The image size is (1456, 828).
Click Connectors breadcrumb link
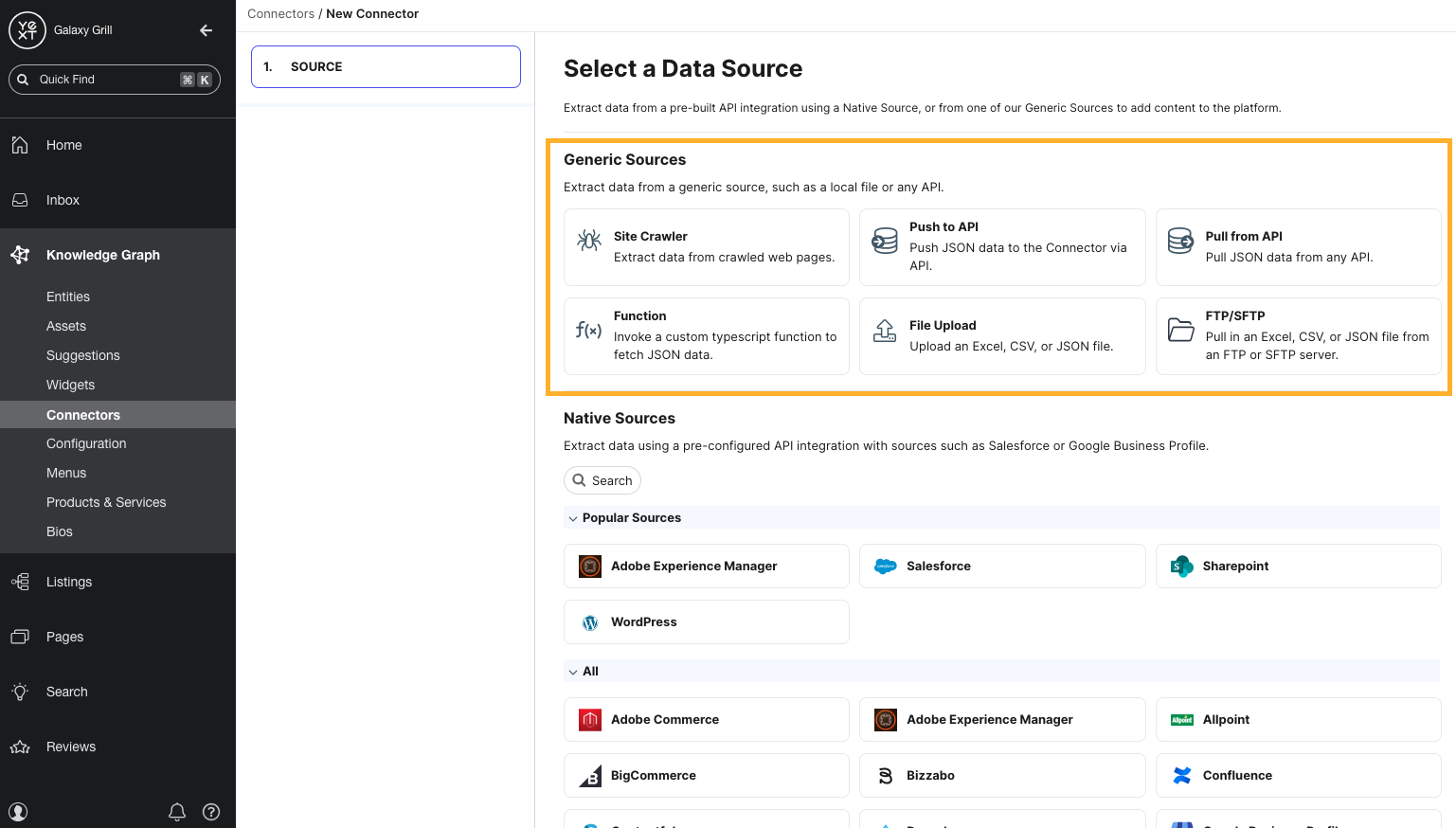tap(280, 13)
